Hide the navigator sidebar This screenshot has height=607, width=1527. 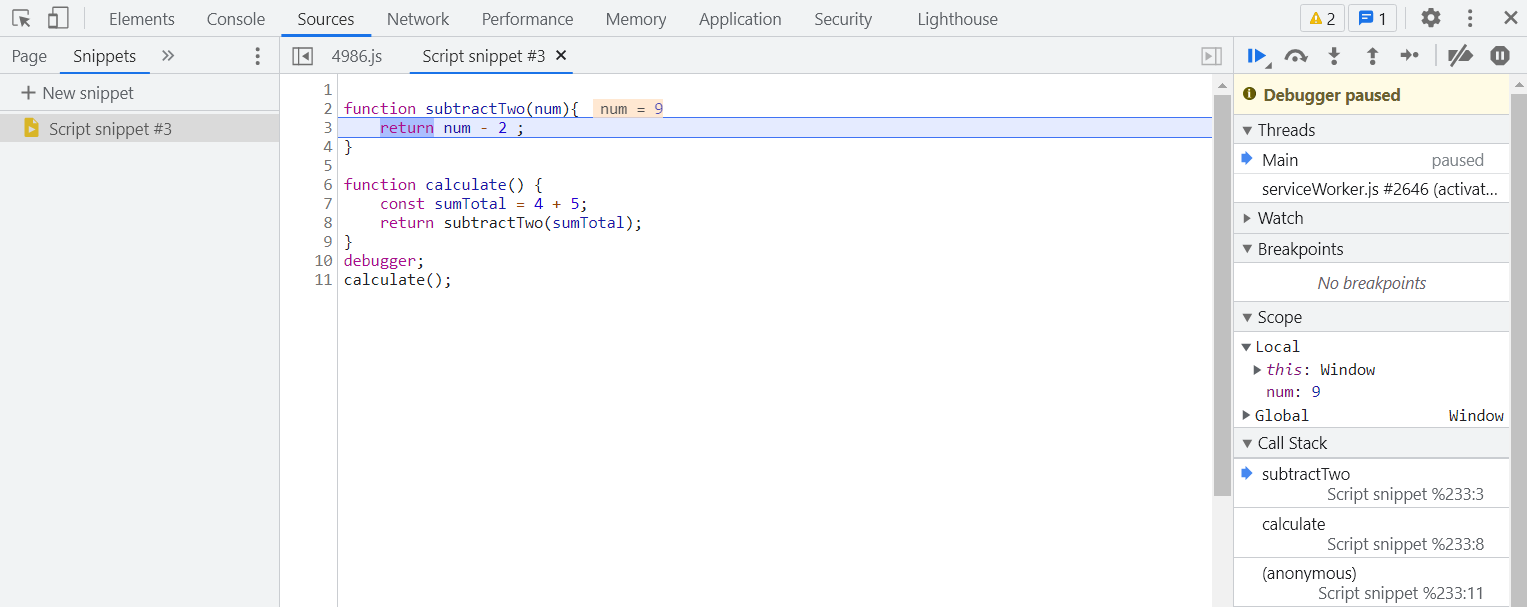point(302,56)
